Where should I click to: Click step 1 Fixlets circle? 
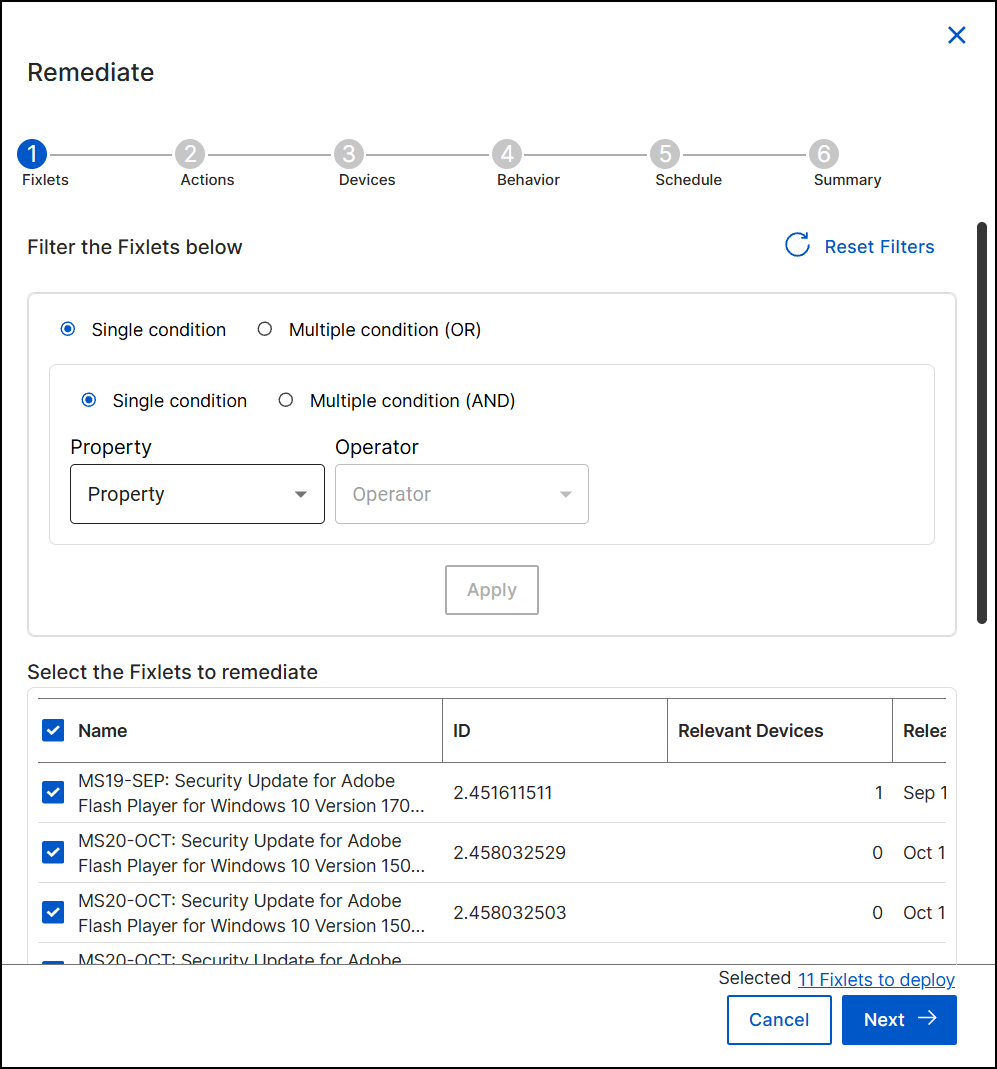coord(32,154)
